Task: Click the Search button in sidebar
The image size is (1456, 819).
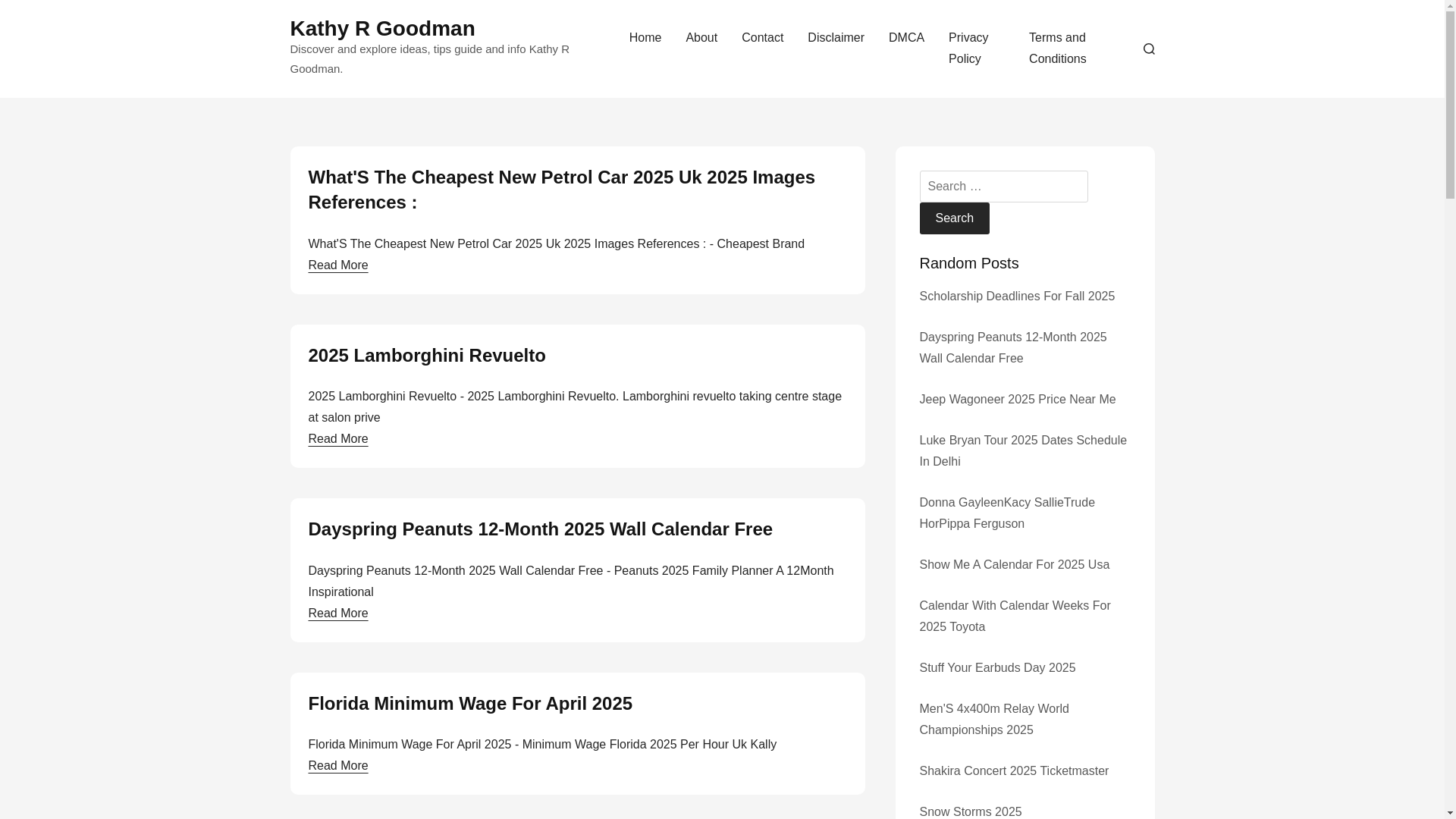Action: pos(954,218)
